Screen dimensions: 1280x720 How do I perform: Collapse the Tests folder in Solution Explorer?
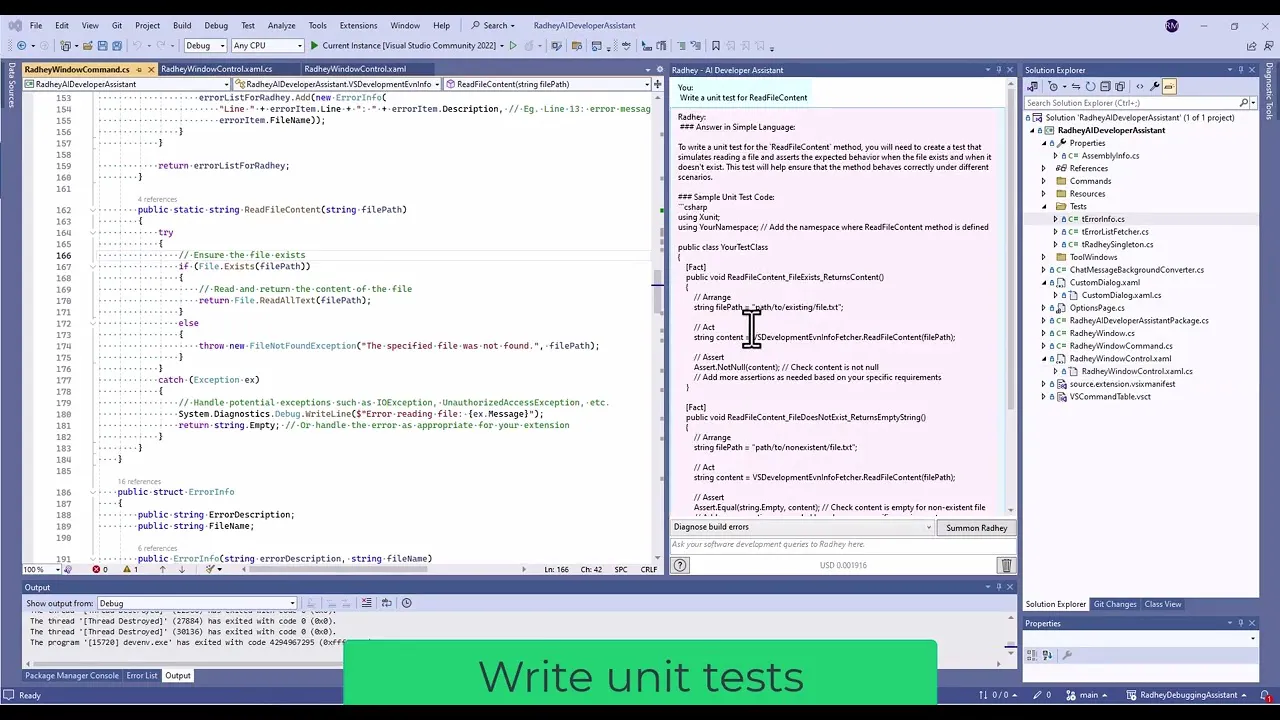point(1044,207)
